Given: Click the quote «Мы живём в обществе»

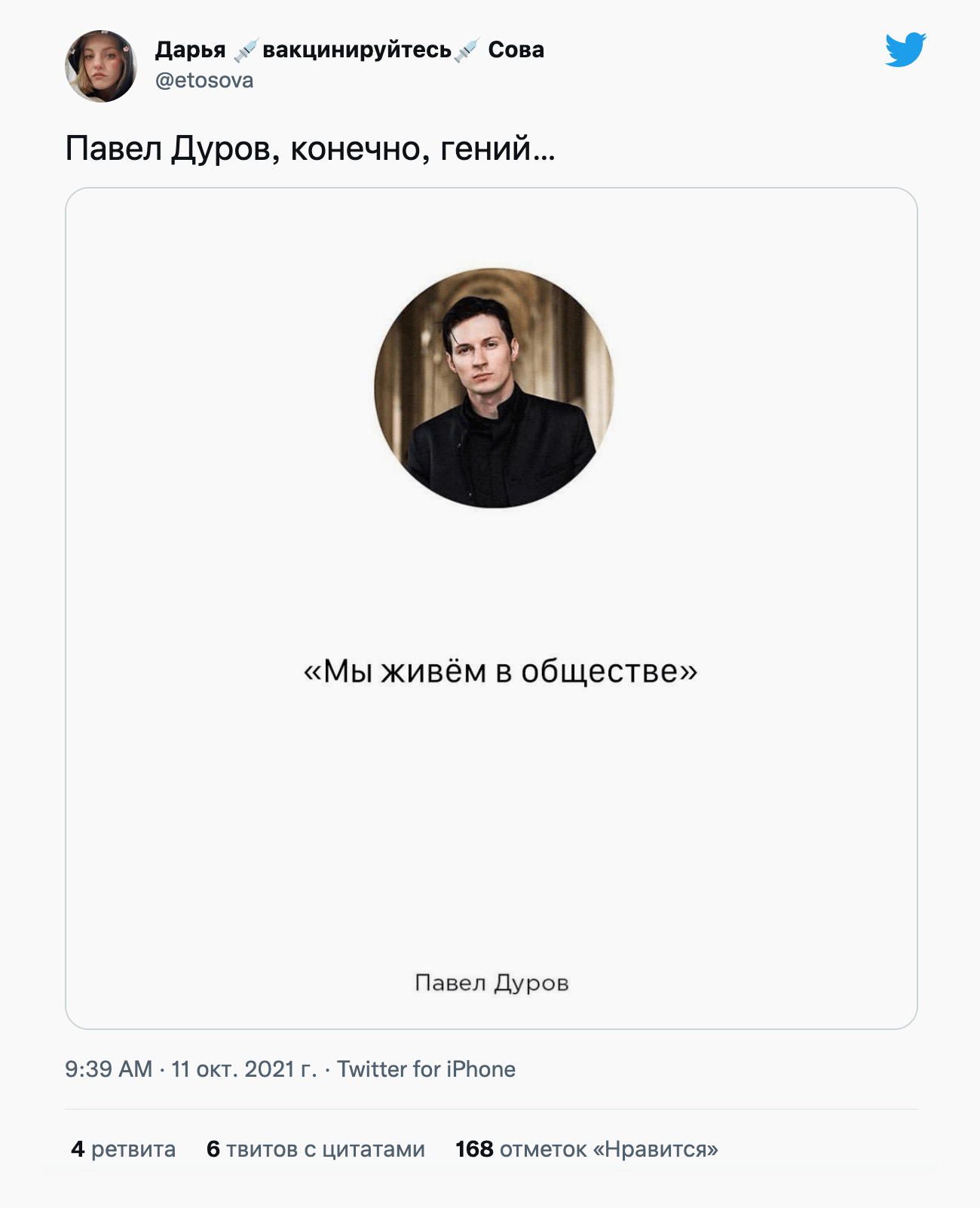Looking at the screenshot, I should point(500,671).
